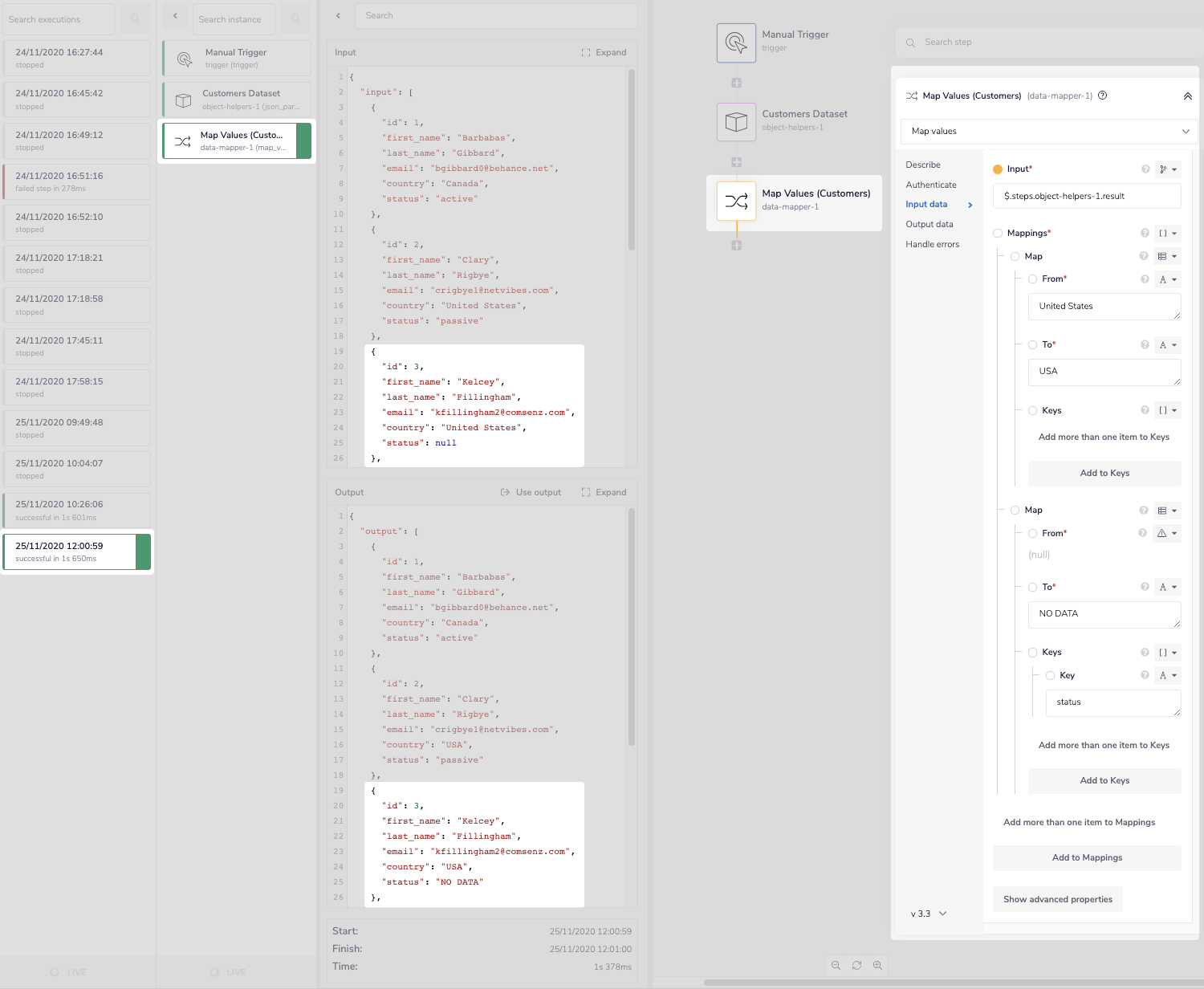
Task: Open the Handle errors section
Action: tap(932, 244)
